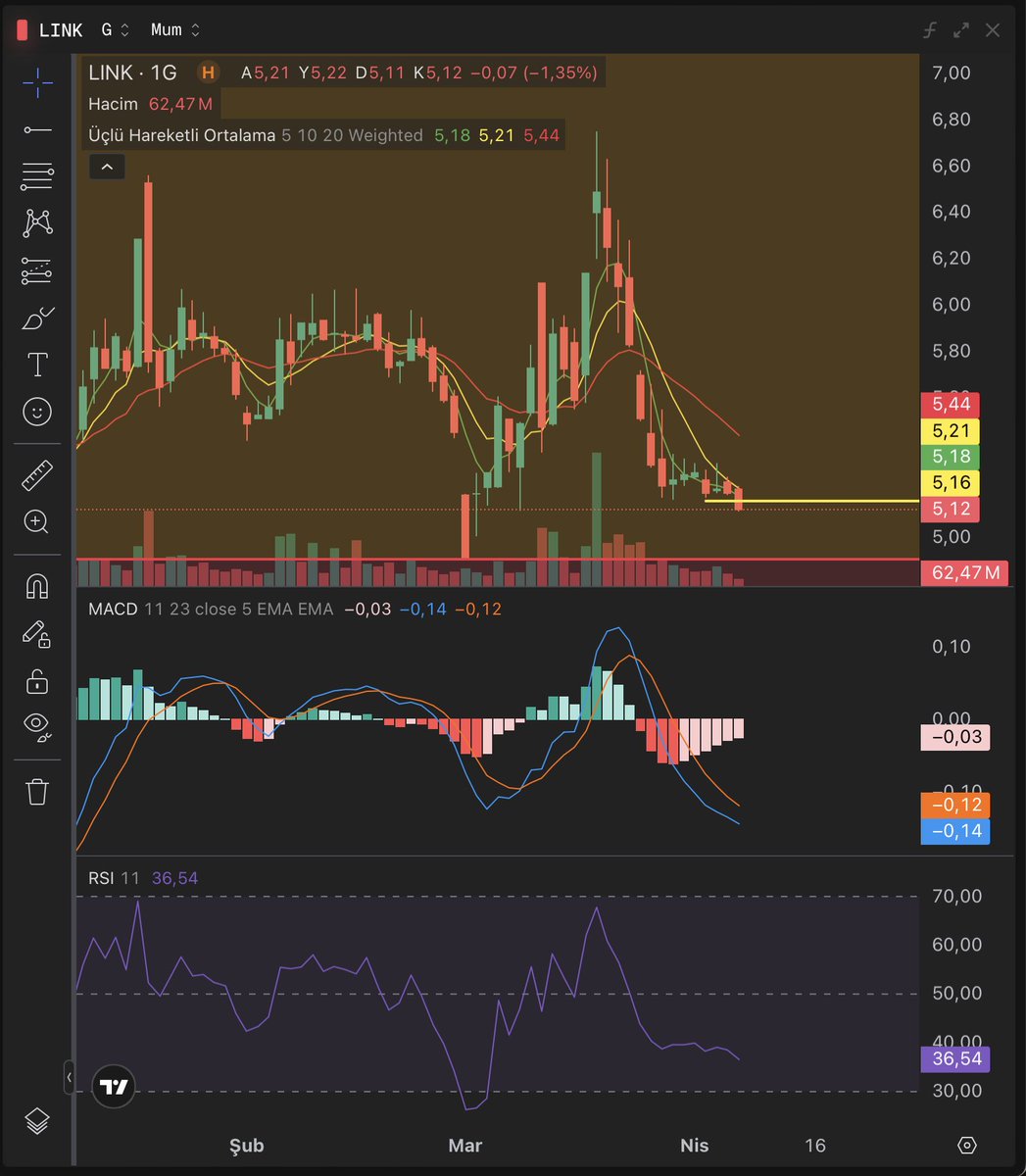This screenshot has width=1026, height=1176.
Task: Select the XABCD pattern tool
Action: tap(37, 223)
